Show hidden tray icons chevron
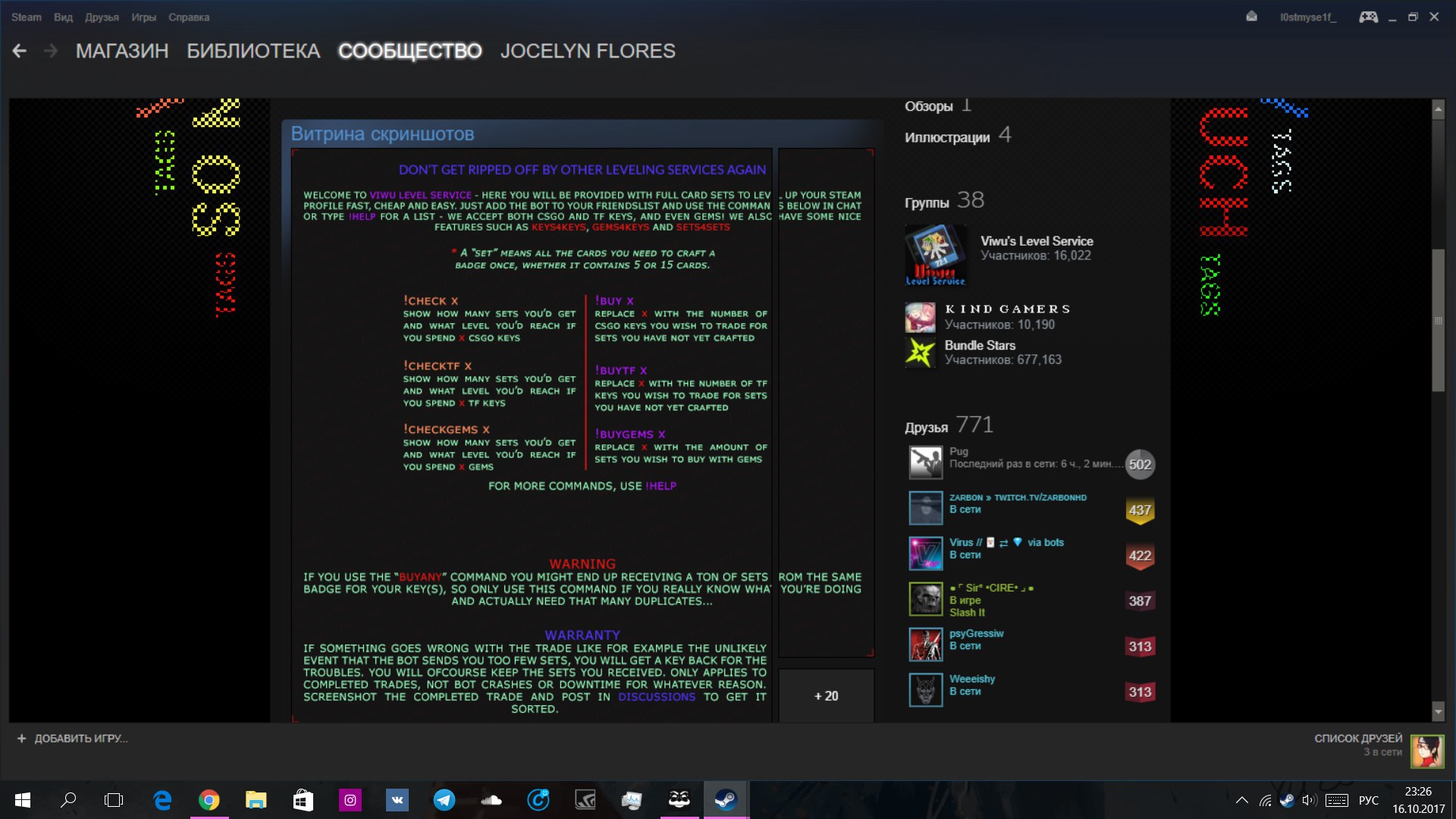 [1241, 800]
